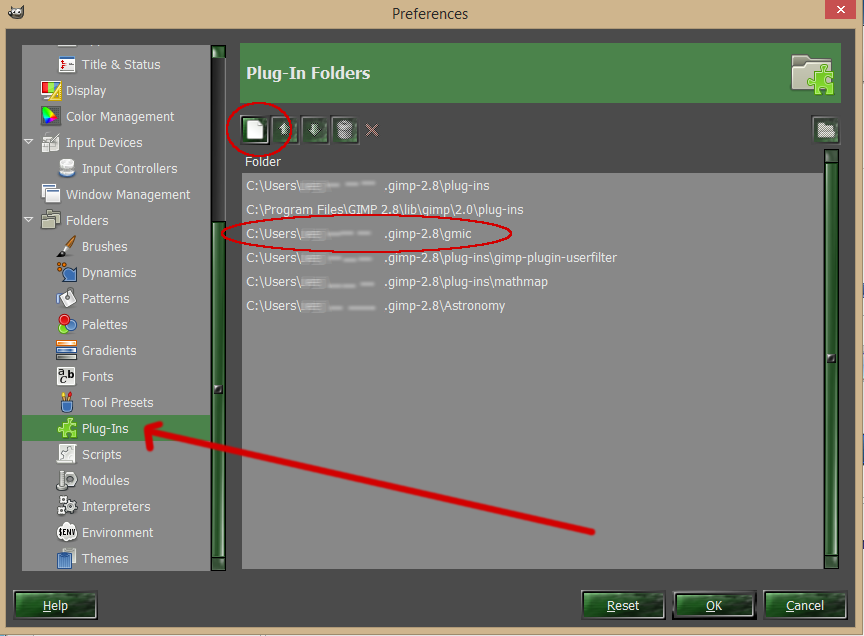Click the Brushes paintbrush icon
The height and width of the screenshot is (636, 864).
[x=66, y=246]
